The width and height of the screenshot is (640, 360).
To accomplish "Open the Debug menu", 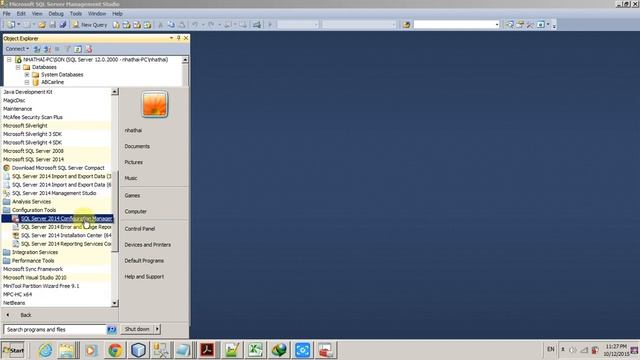I will [x=56, y=13].
